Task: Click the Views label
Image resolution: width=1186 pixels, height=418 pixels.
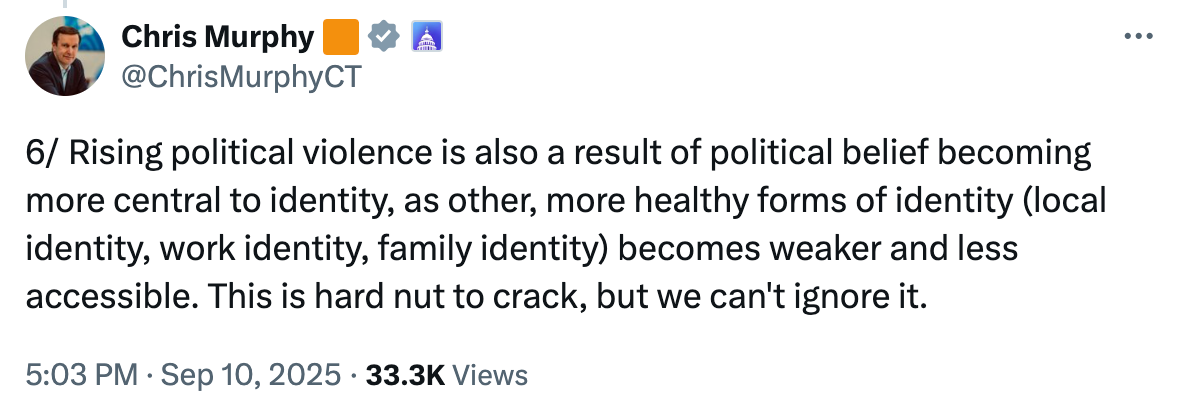Action: tap(494, 375)
